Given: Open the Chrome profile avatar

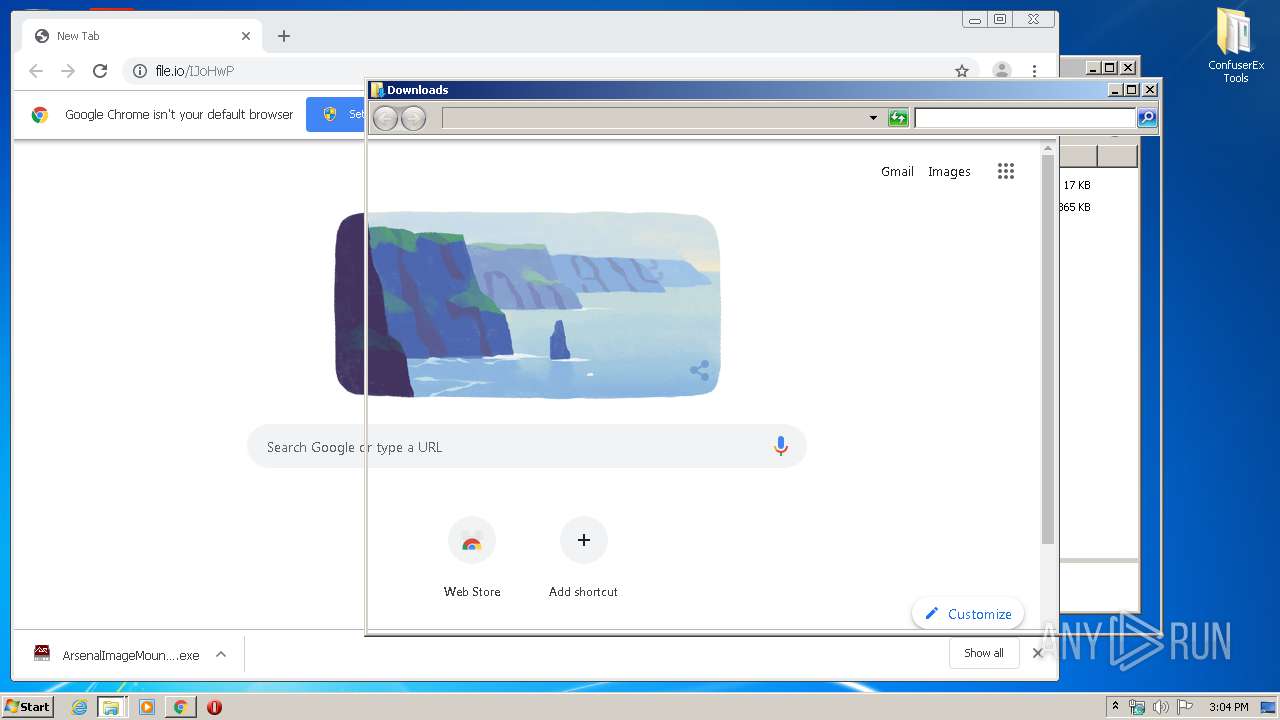Looking at the screenshot, I should 1001,71.
